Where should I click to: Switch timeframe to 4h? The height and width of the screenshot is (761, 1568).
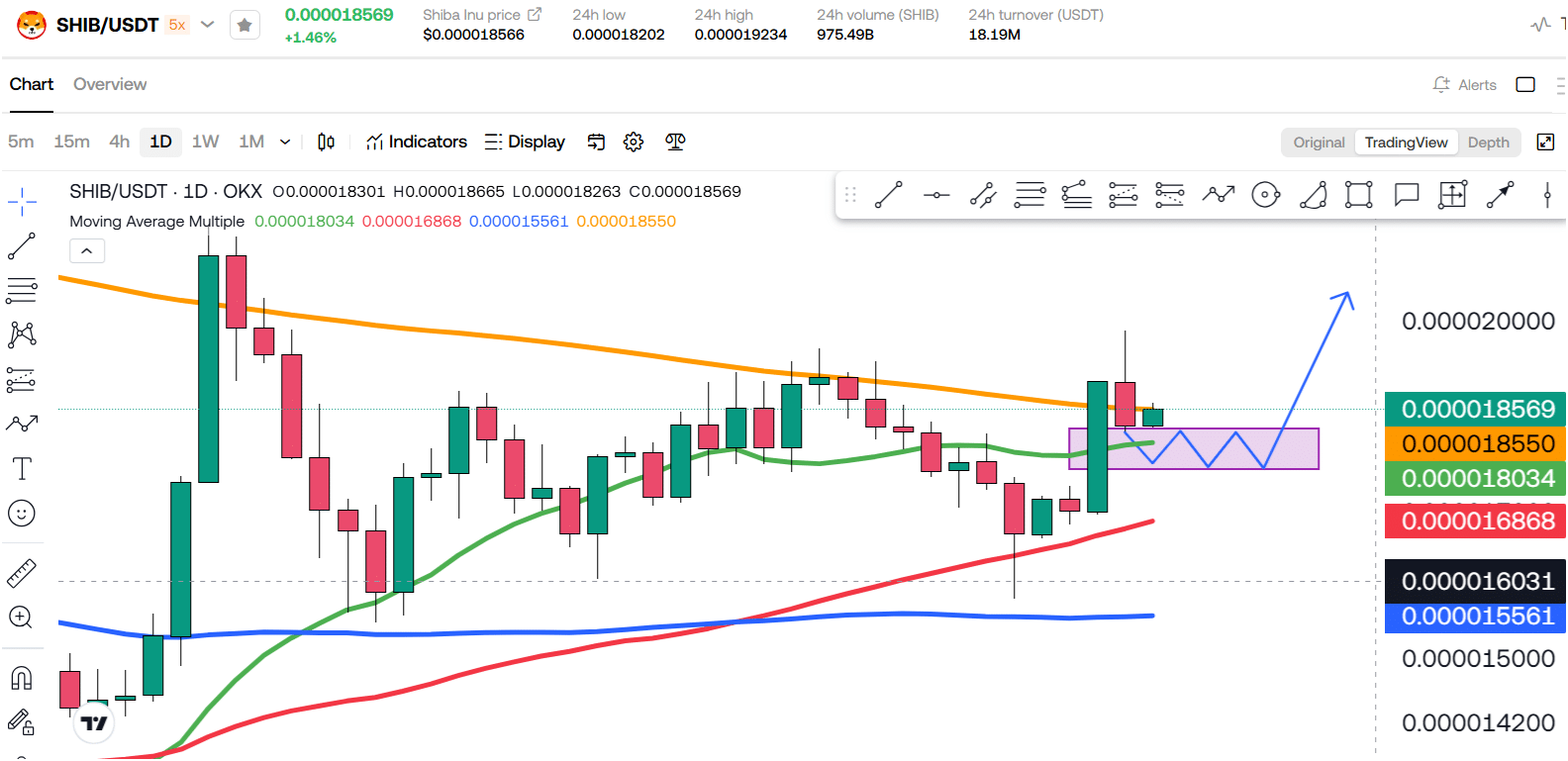click(x=120, y=142)
